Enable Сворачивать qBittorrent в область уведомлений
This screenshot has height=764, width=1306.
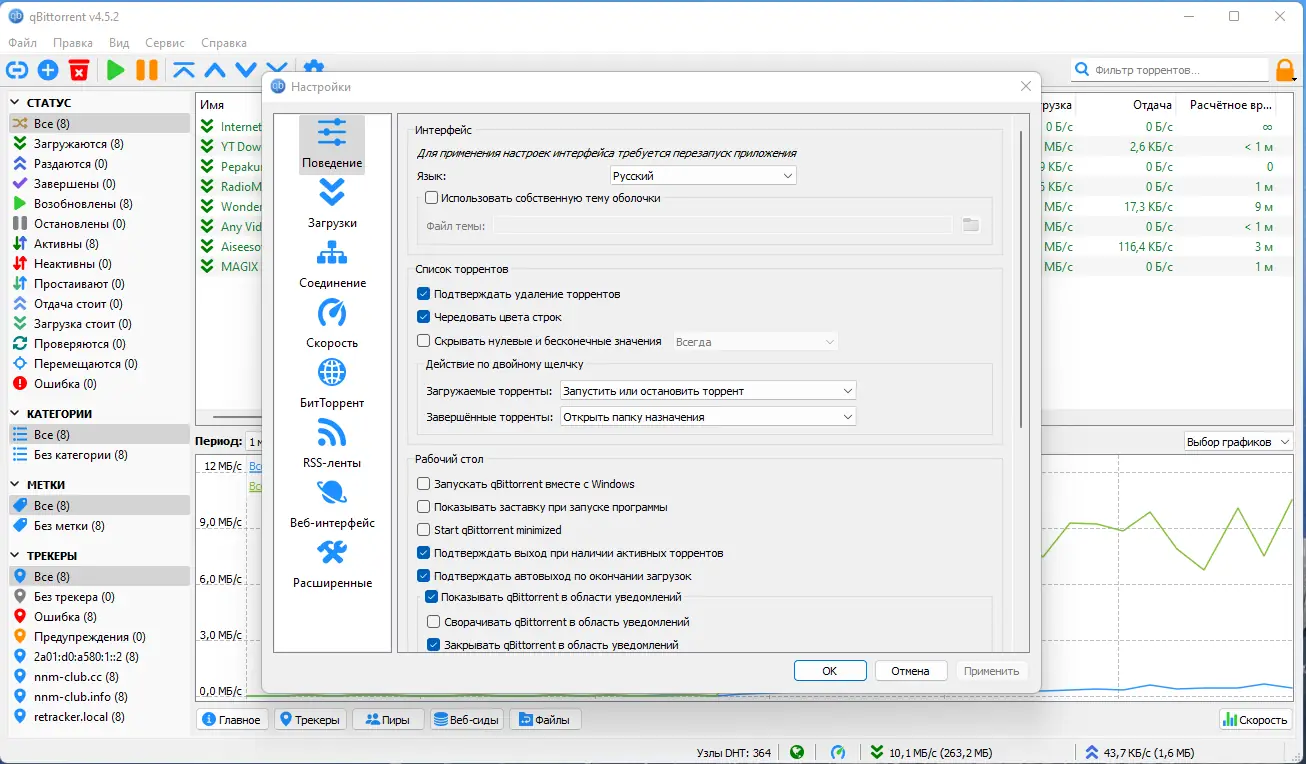click(x=434, y=622)
